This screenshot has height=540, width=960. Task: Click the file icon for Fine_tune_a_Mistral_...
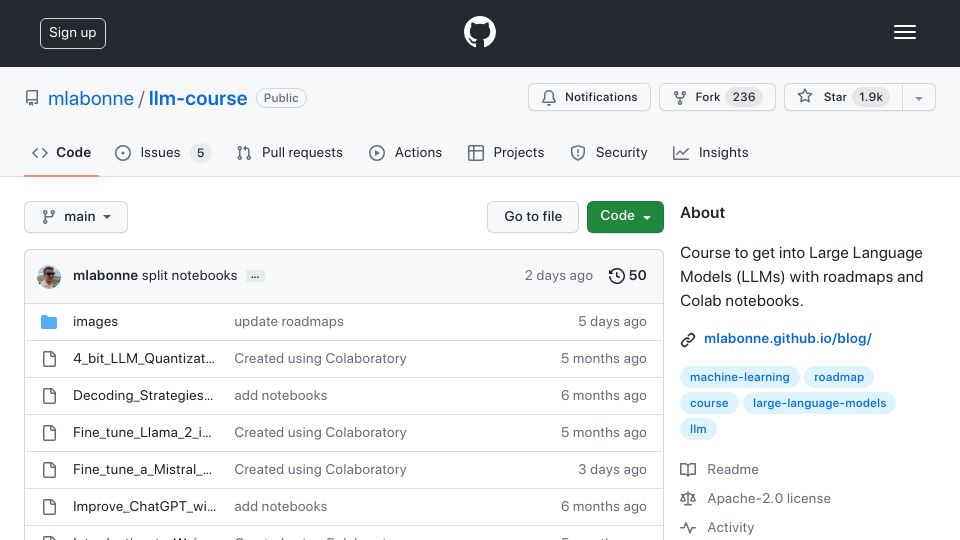pos(50,470)
